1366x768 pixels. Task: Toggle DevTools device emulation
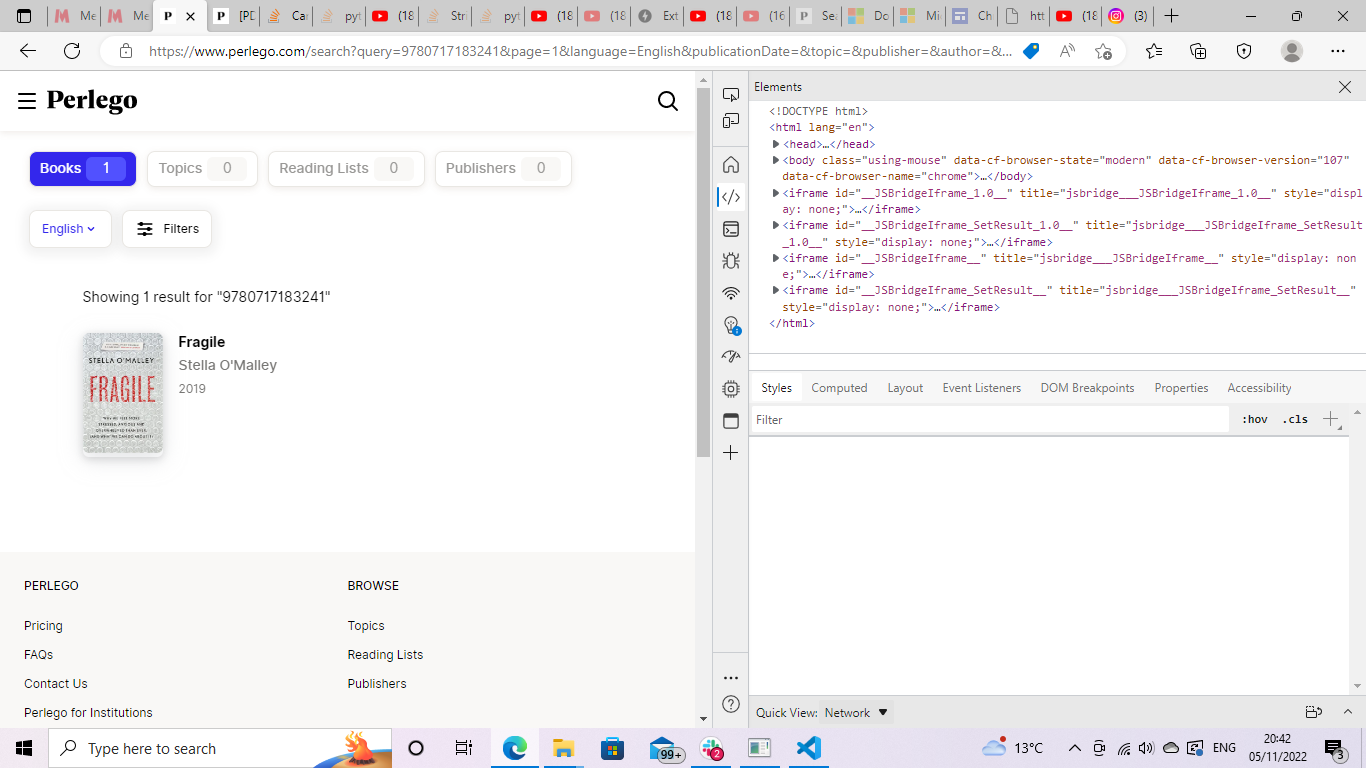(x=731, y=121)
